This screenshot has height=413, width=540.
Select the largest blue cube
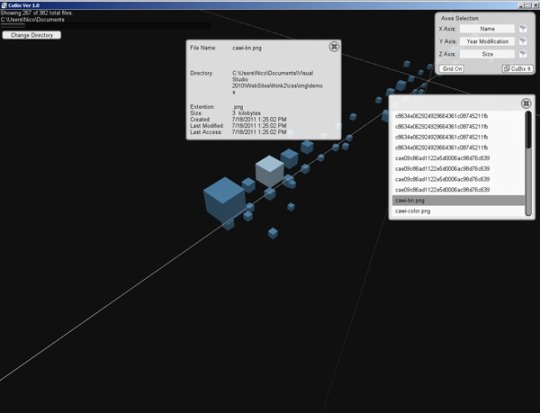(225, 200)
